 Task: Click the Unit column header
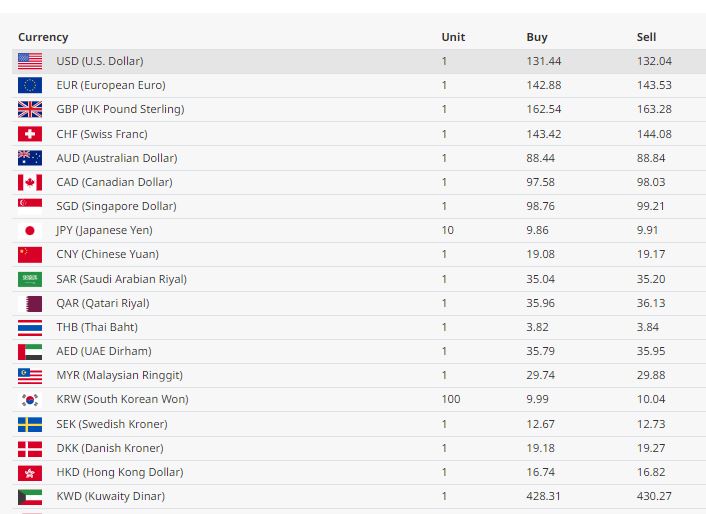click(453, 37)
